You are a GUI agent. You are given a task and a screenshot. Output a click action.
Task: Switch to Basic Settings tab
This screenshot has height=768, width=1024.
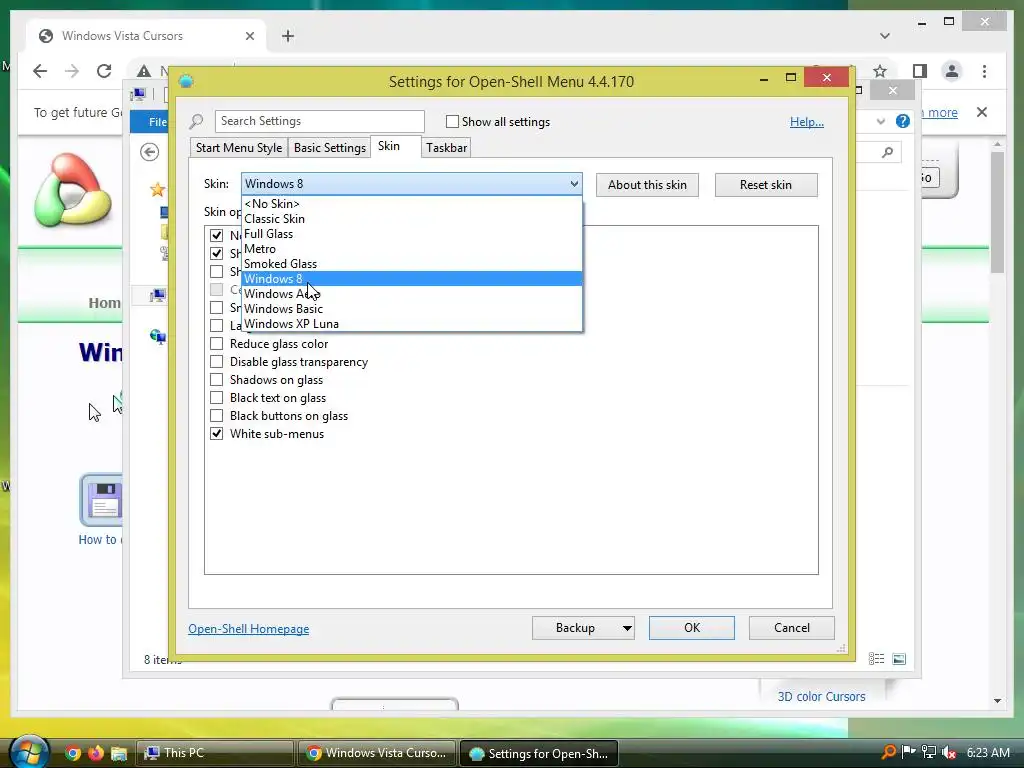pos(330,148)
